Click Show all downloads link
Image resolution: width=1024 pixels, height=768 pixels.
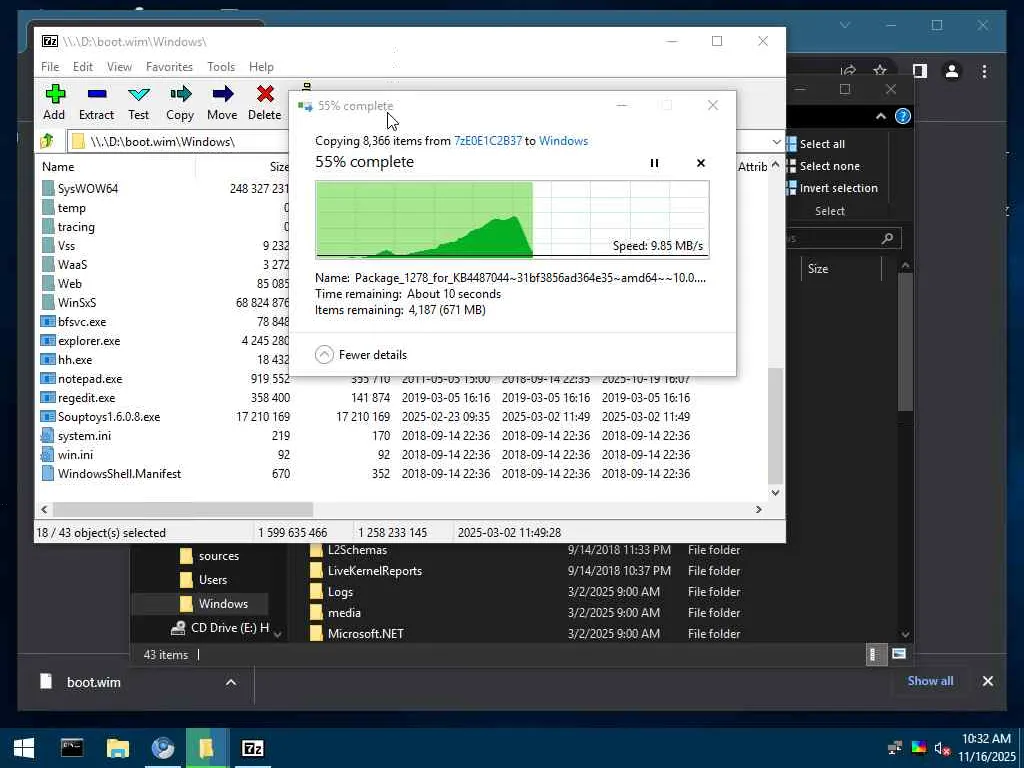[x=930, y=680]
